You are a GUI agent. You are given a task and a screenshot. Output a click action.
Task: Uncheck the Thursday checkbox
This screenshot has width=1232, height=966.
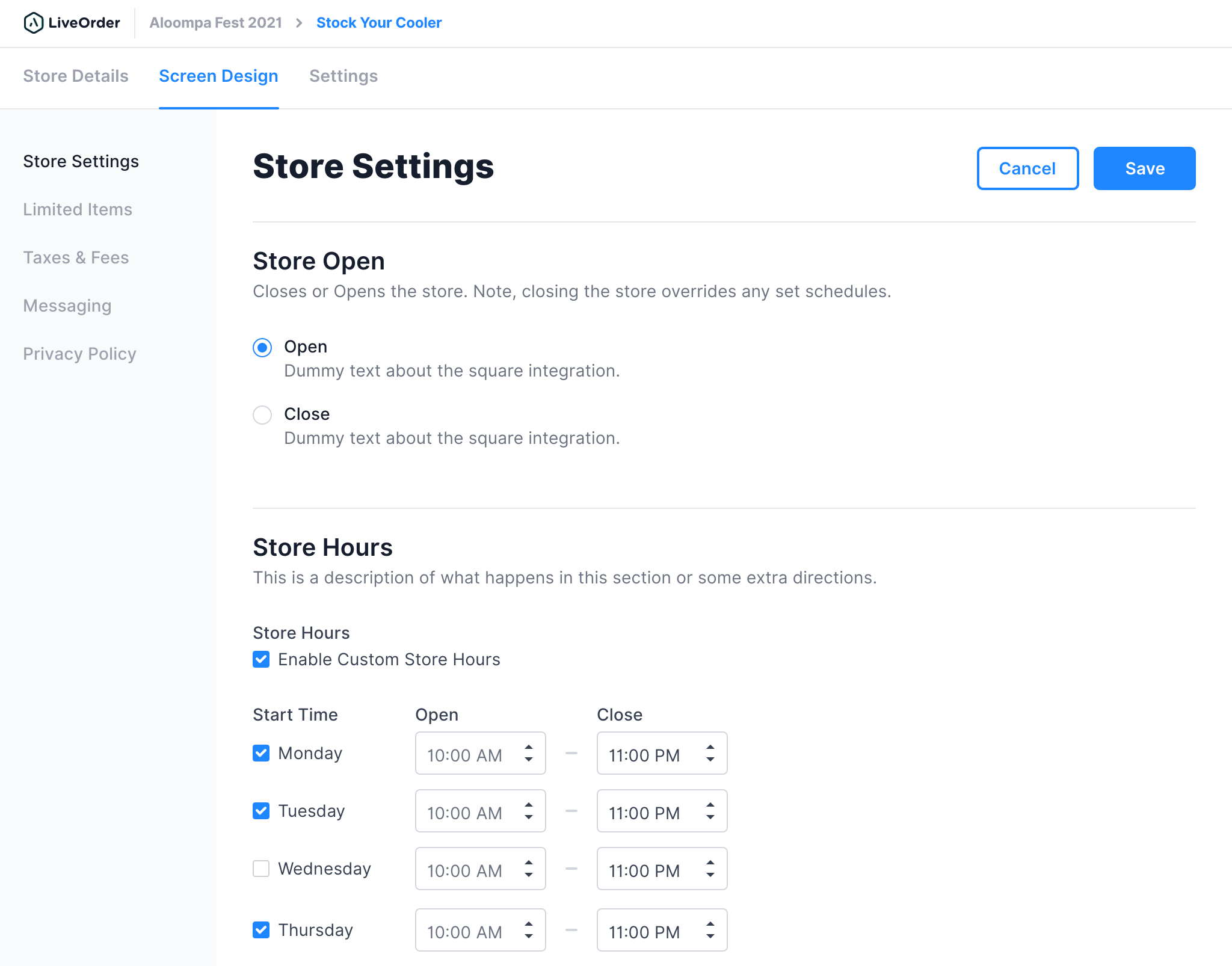(x=261, y=930)
